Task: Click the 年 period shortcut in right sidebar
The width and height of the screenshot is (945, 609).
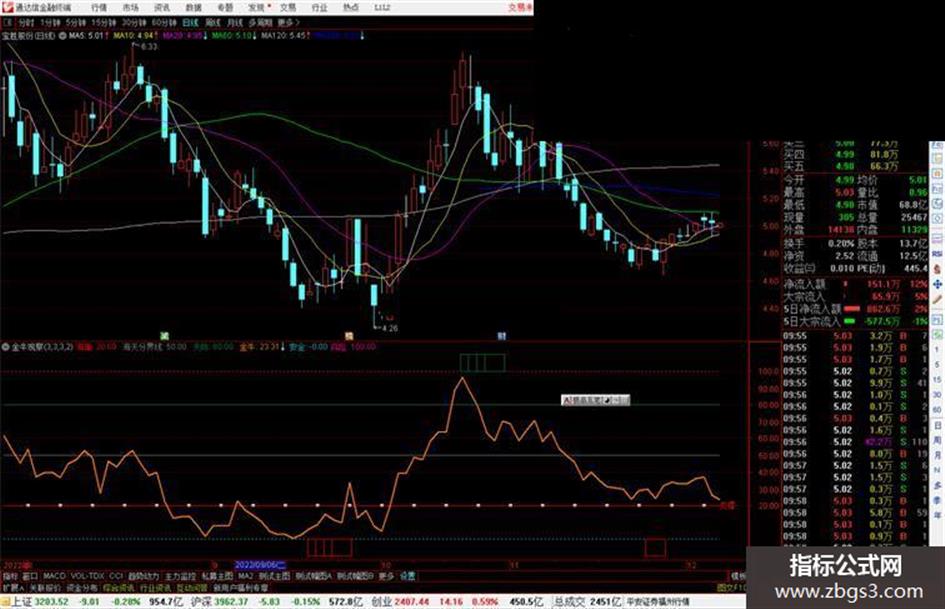Action: click(x=937, y=516)
